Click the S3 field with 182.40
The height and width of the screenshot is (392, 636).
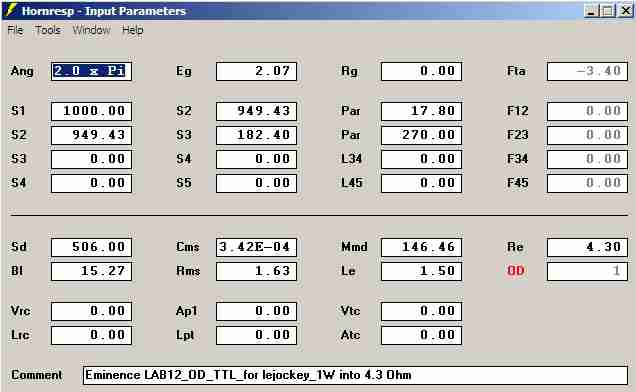(256, 135)
